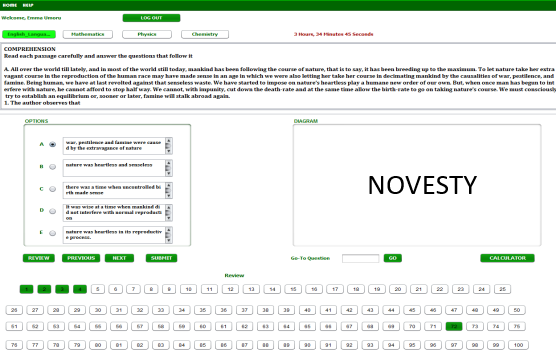This screenshot has height=362, width=556.
Task: Focus the Go-To Question input field
Action: (360, 258)
